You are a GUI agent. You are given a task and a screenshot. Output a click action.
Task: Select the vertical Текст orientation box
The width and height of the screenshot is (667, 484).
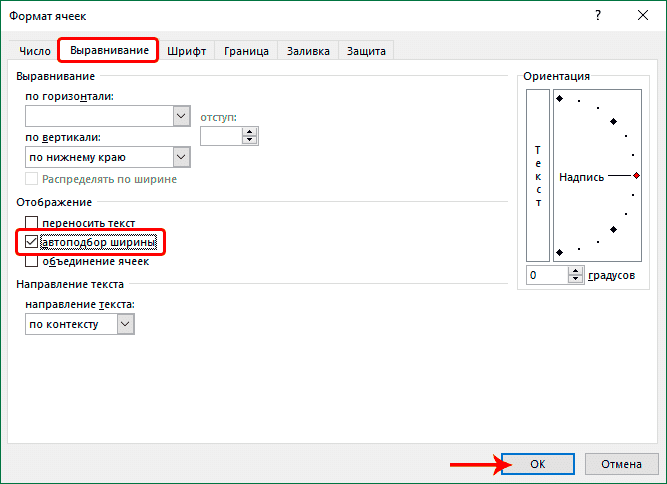coord(538,175)
